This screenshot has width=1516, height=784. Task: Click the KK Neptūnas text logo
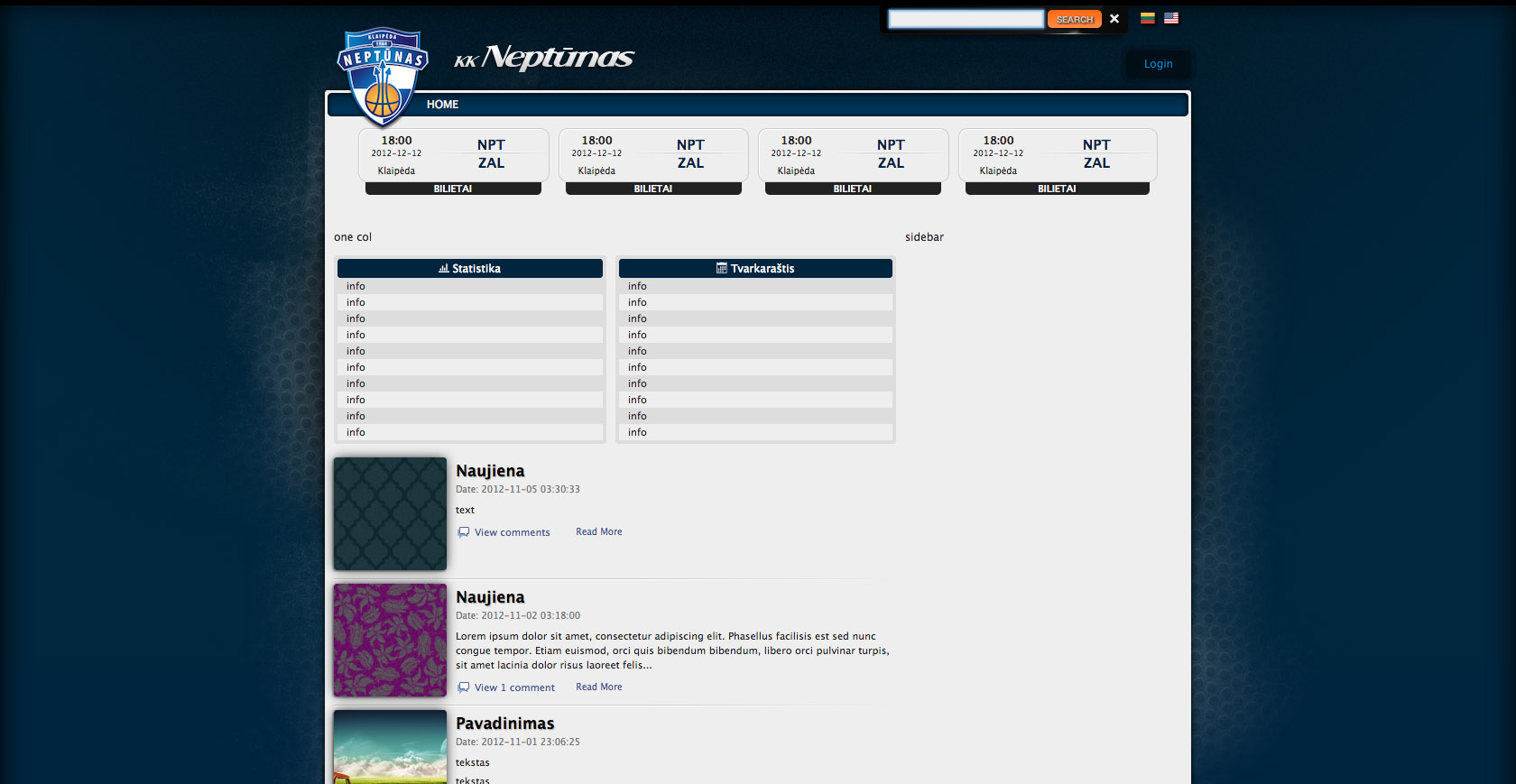click(544, 59)
